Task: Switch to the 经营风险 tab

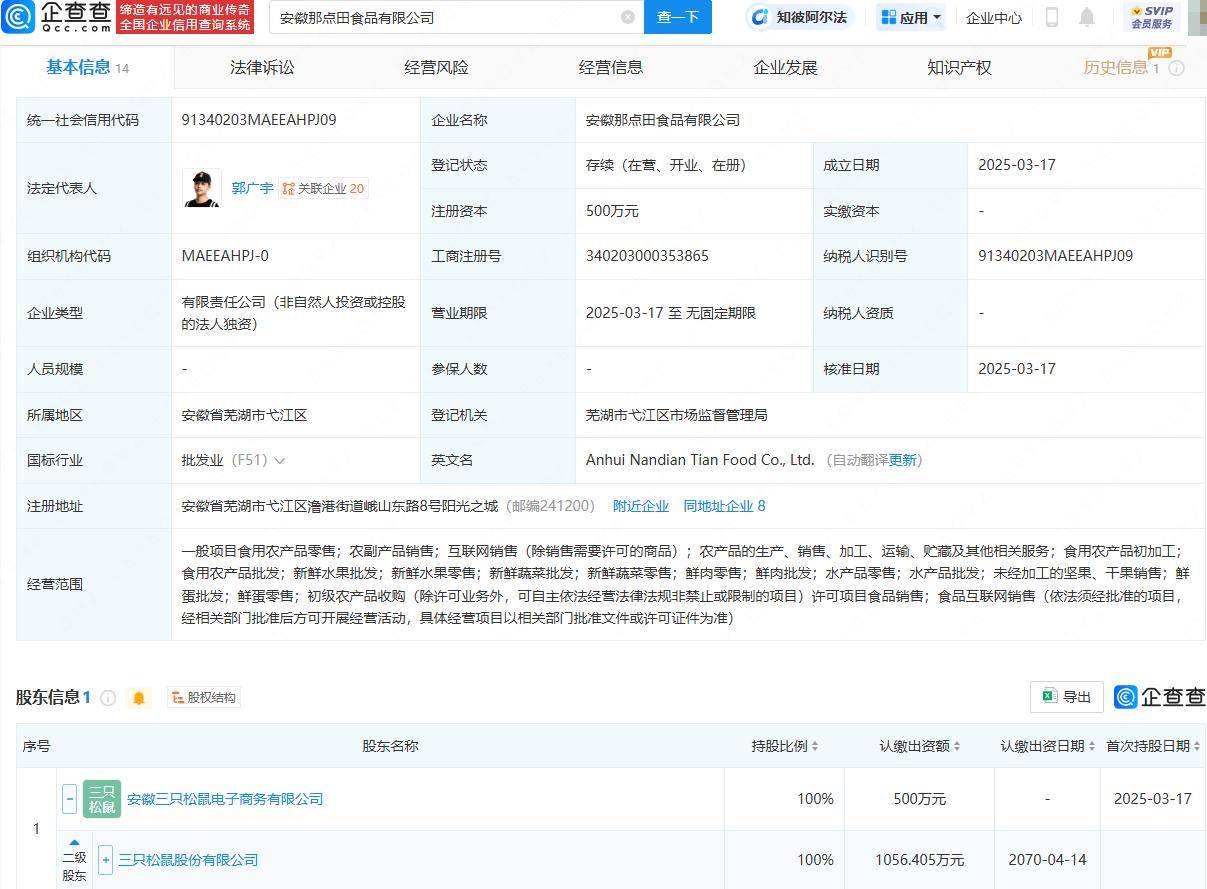Action: point(436,67)
